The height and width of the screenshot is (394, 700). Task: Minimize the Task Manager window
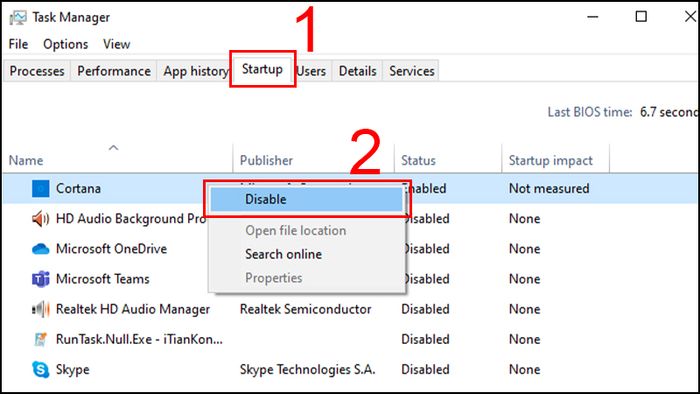592,17
